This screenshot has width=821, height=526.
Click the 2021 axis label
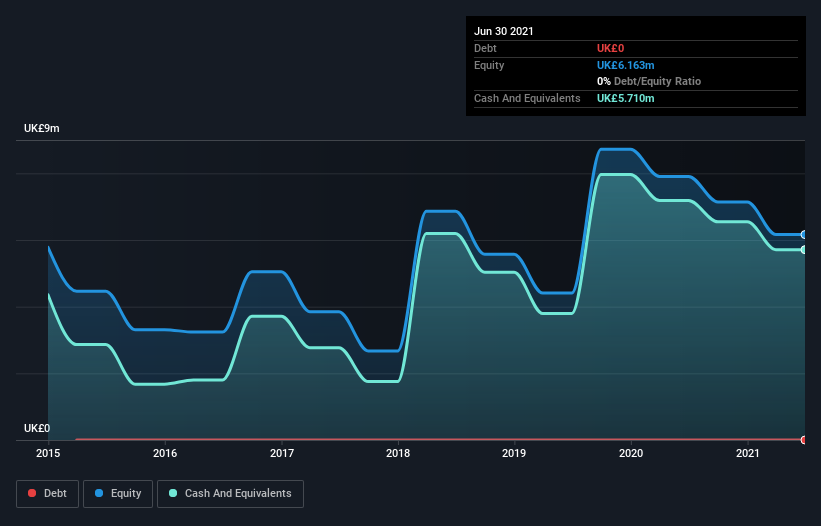coord(748,453)
